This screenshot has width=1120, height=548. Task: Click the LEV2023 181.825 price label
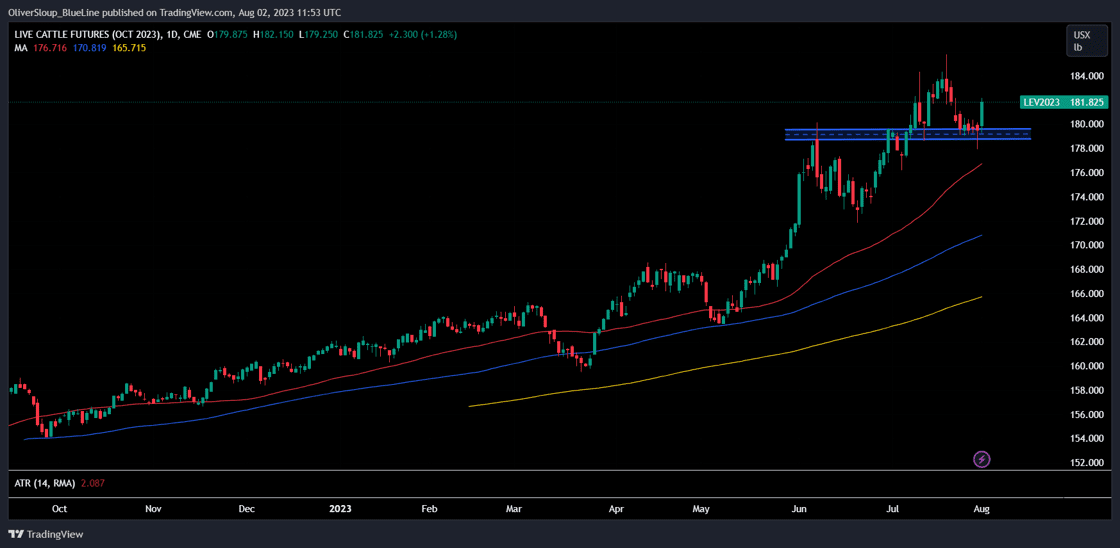click(1065, 102)
